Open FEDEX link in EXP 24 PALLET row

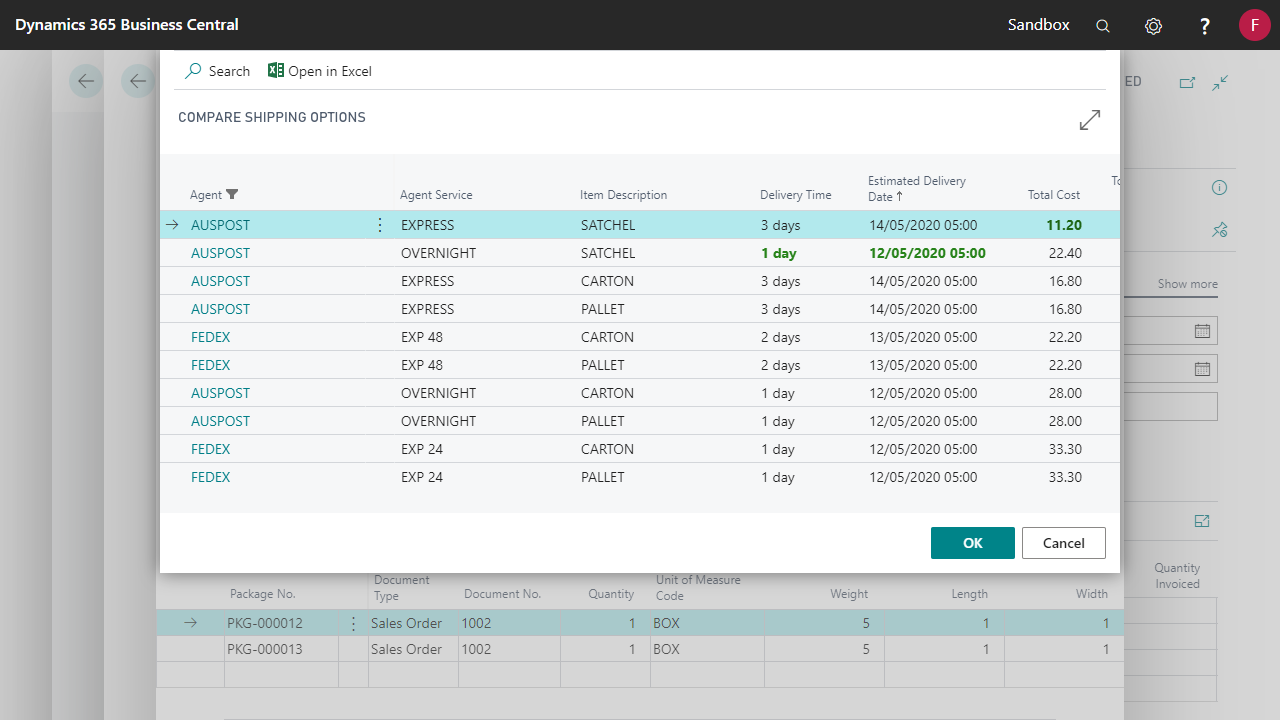(210, 477)
